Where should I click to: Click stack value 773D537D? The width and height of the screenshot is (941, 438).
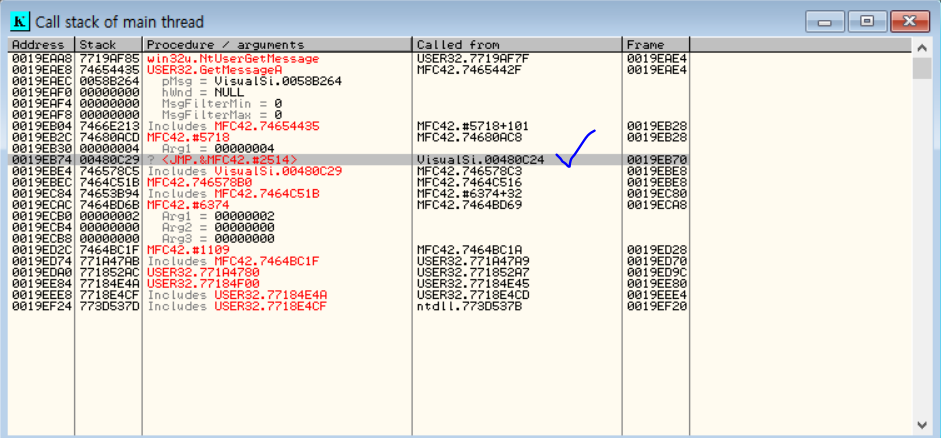click(109, 305)
